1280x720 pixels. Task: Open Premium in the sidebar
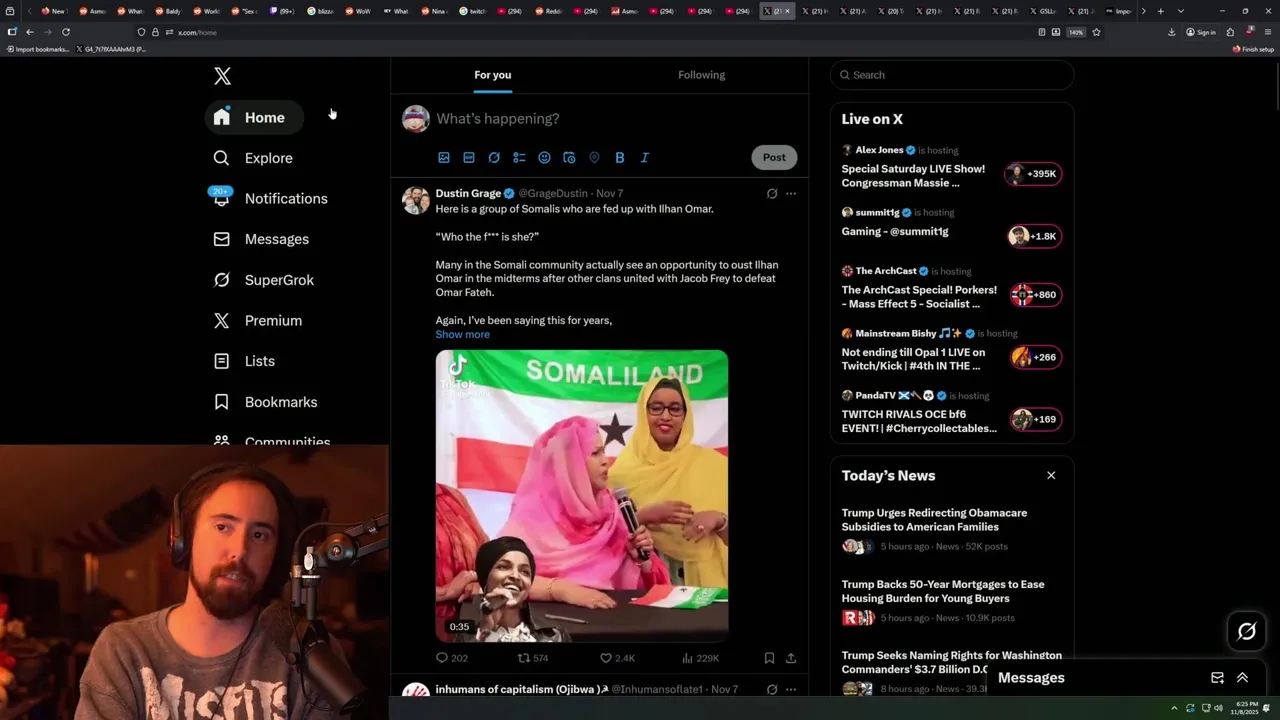(258, 321)
